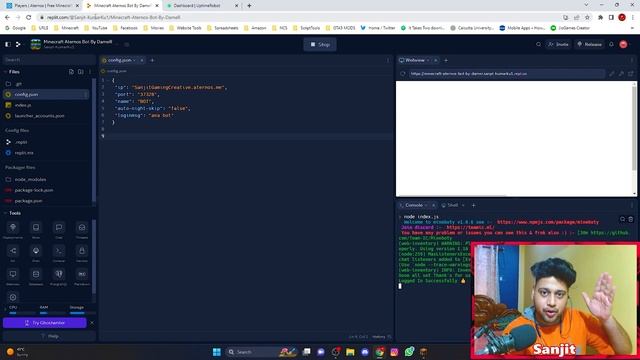Open the workspace search magnifier

click(538, 44)
